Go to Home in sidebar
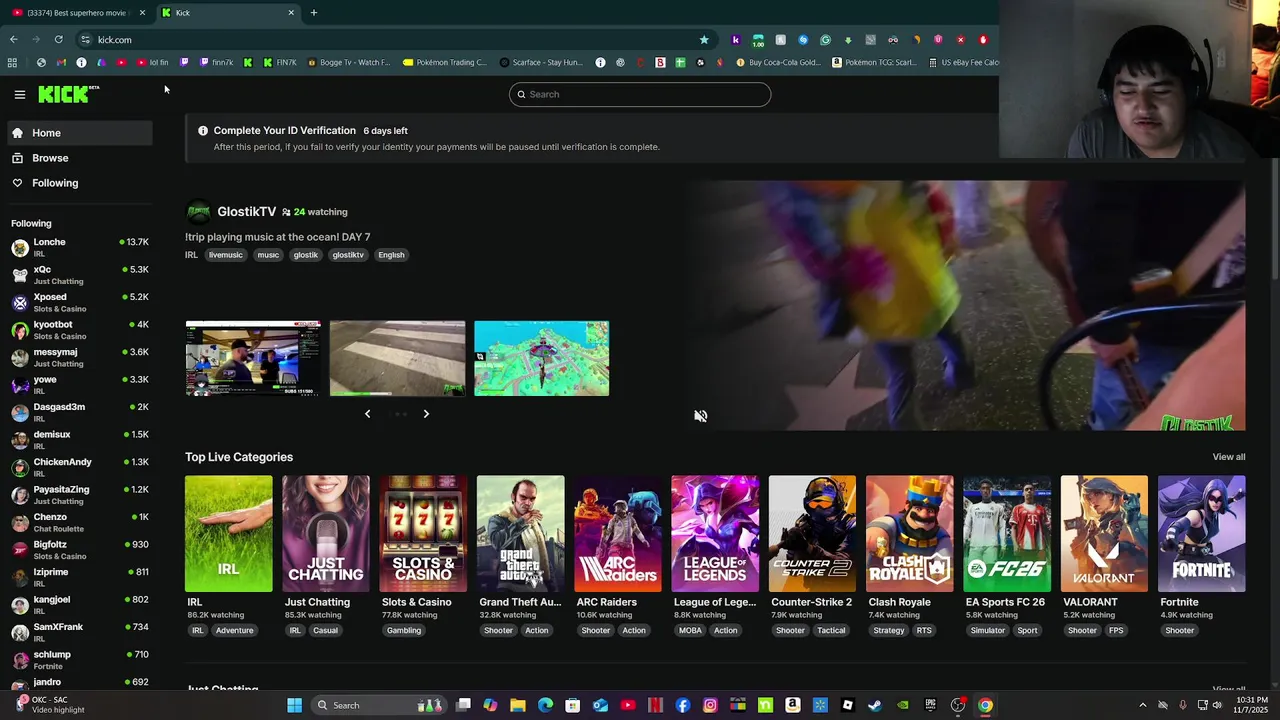This screenshot has width=1280, height=720. click(x=78, y=133)
